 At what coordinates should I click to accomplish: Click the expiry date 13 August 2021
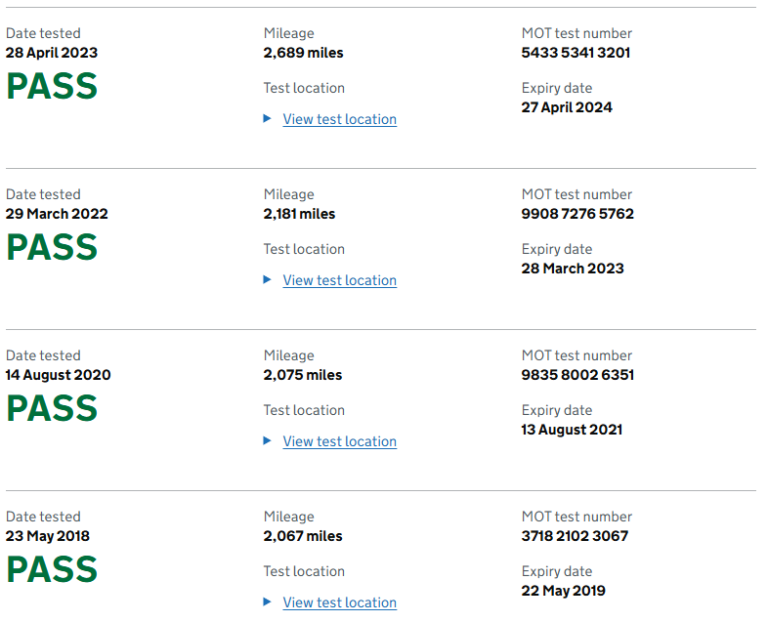tap(572, 429)
